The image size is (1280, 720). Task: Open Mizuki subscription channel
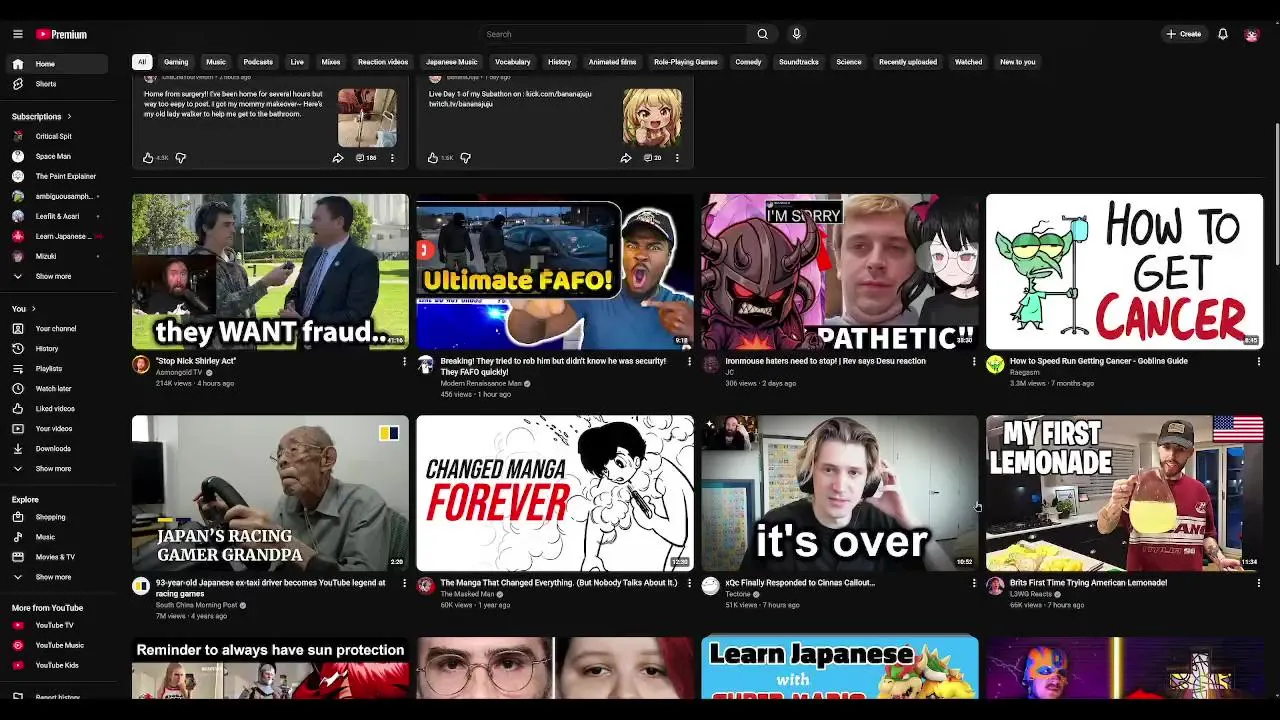pyautogui.click(x=55, y=256)
